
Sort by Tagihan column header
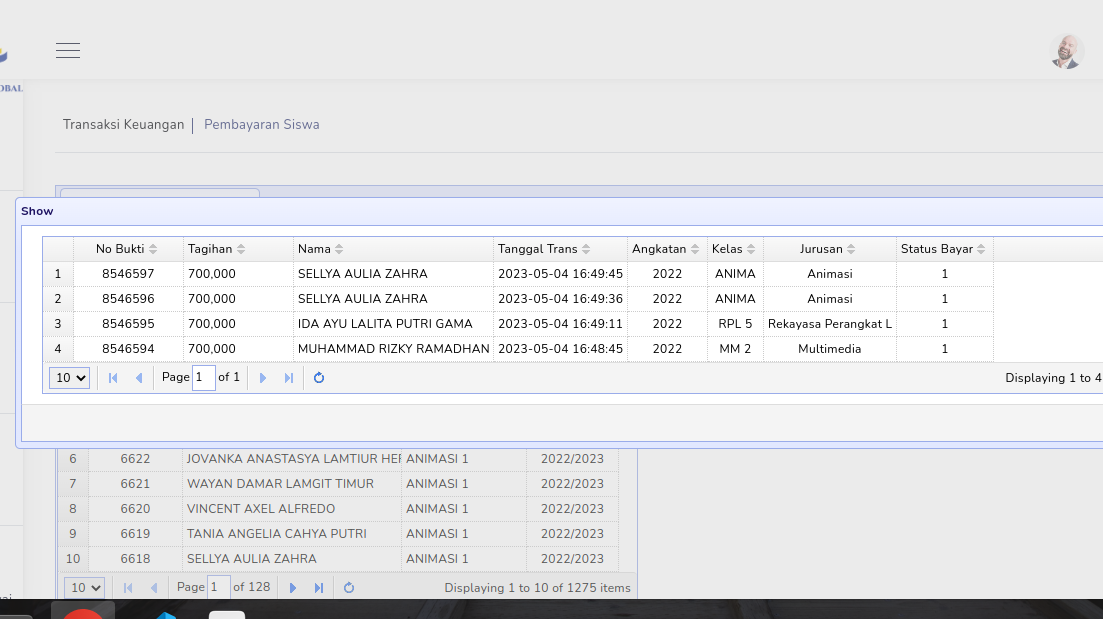click(x=217, y=249)
